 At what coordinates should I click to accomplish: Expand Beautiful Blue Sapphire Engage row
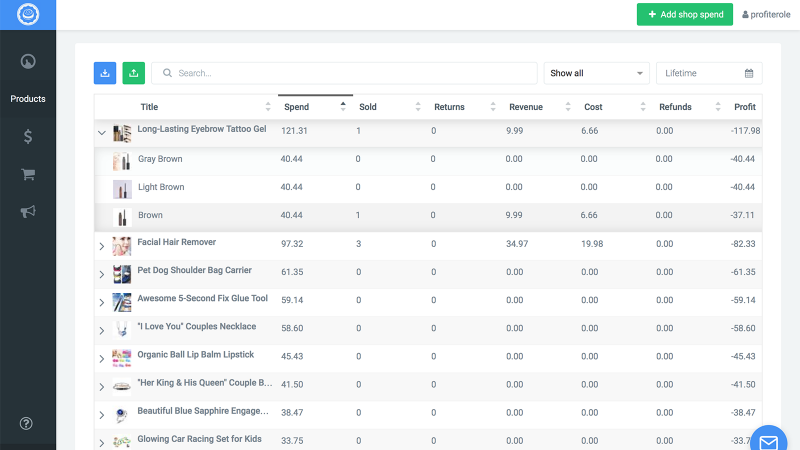[102, 414]
